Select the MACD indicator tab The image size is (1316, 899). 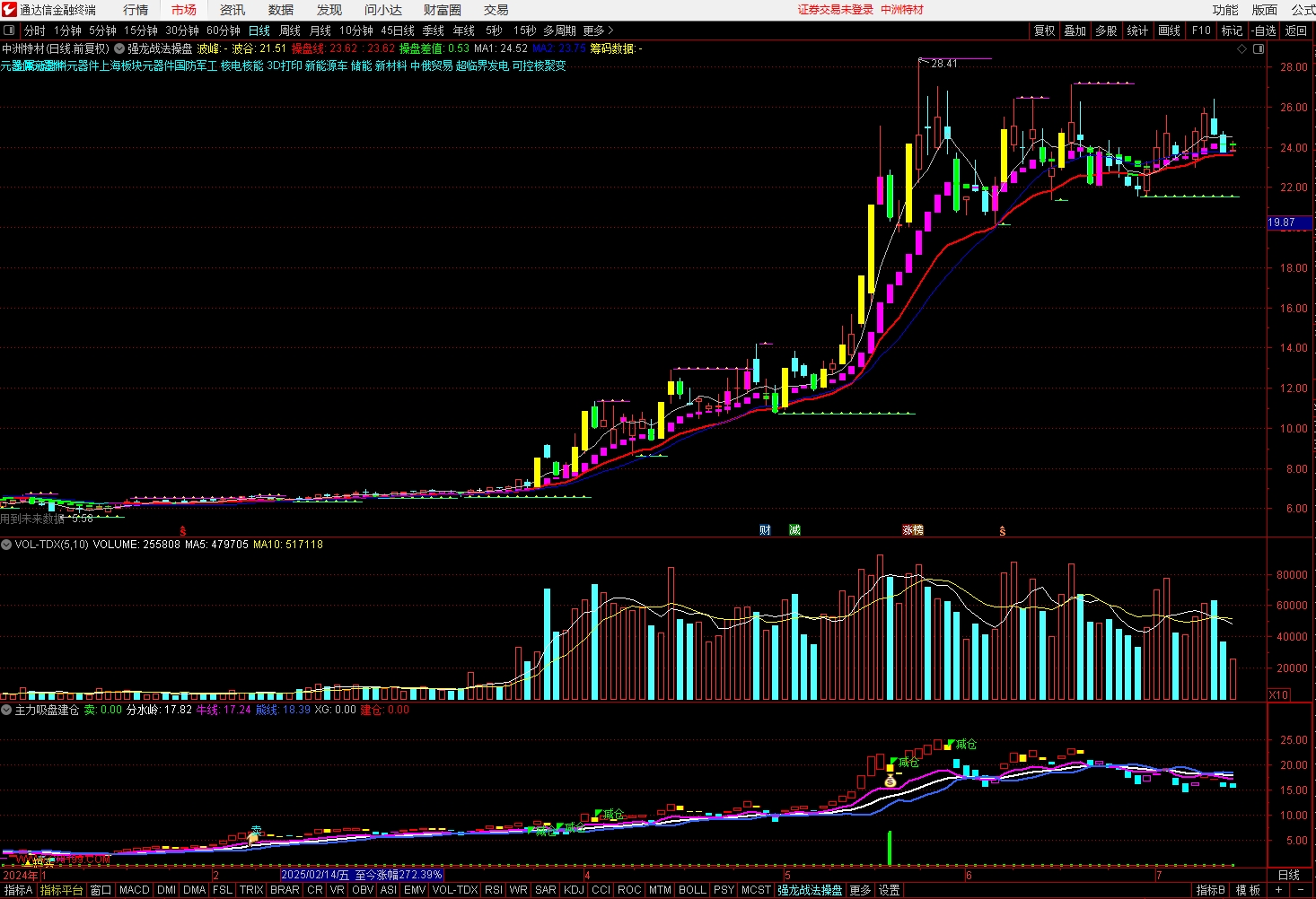tap(135, 890)
